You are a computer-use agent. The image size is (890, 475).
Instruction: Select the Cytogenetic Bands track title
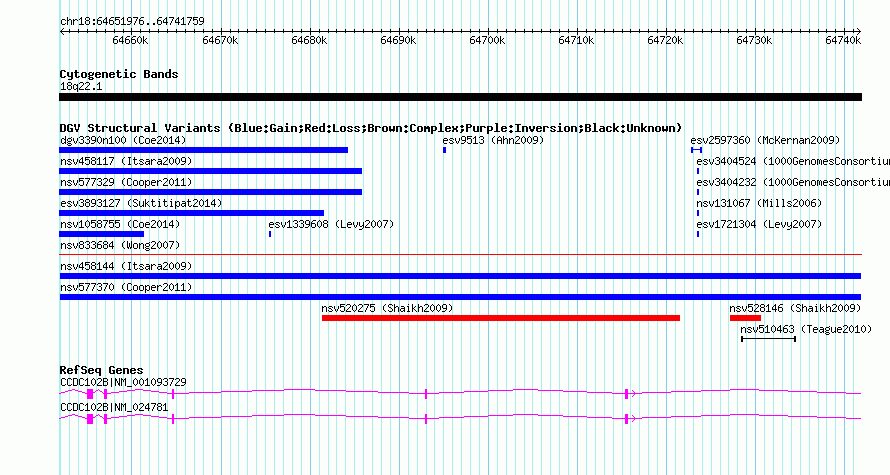(x=119, y=74)
